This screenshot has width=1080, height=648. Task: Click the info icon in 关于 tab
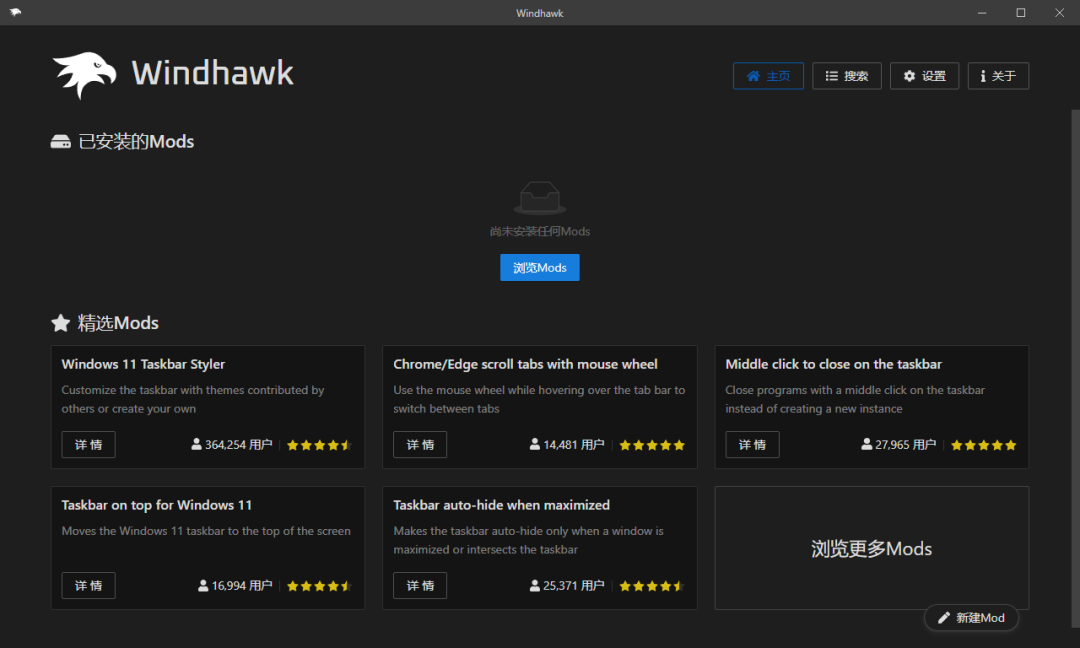[x=983, y=76]
